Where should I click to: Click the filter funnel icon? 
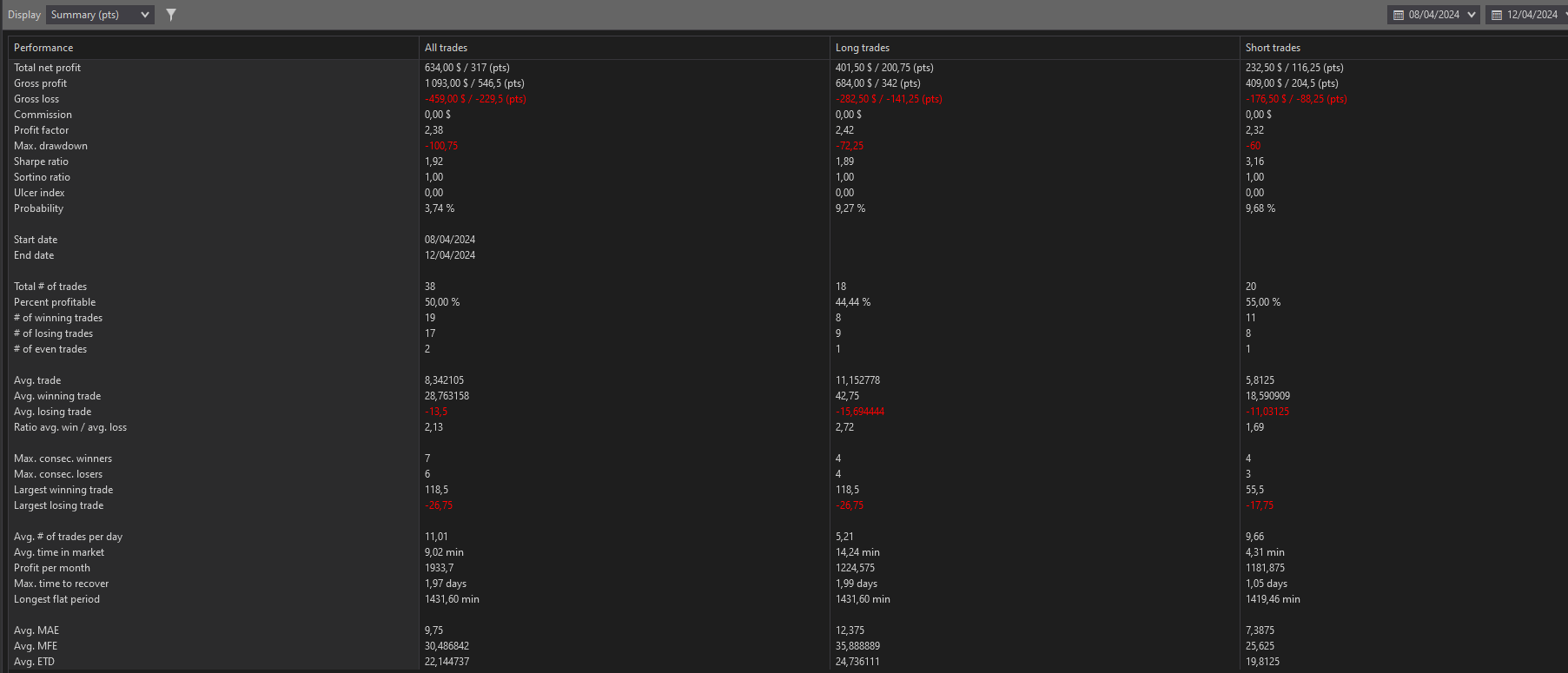pos(171,15)
